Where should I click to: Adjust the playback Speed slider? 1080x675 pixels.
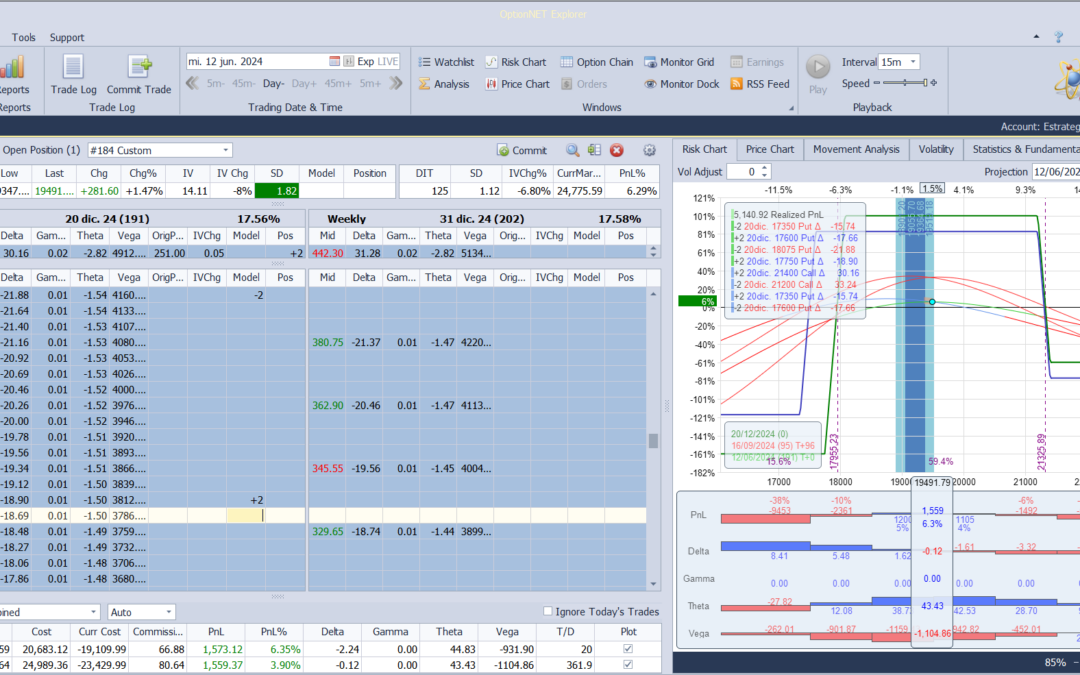[x=905, y=83]
